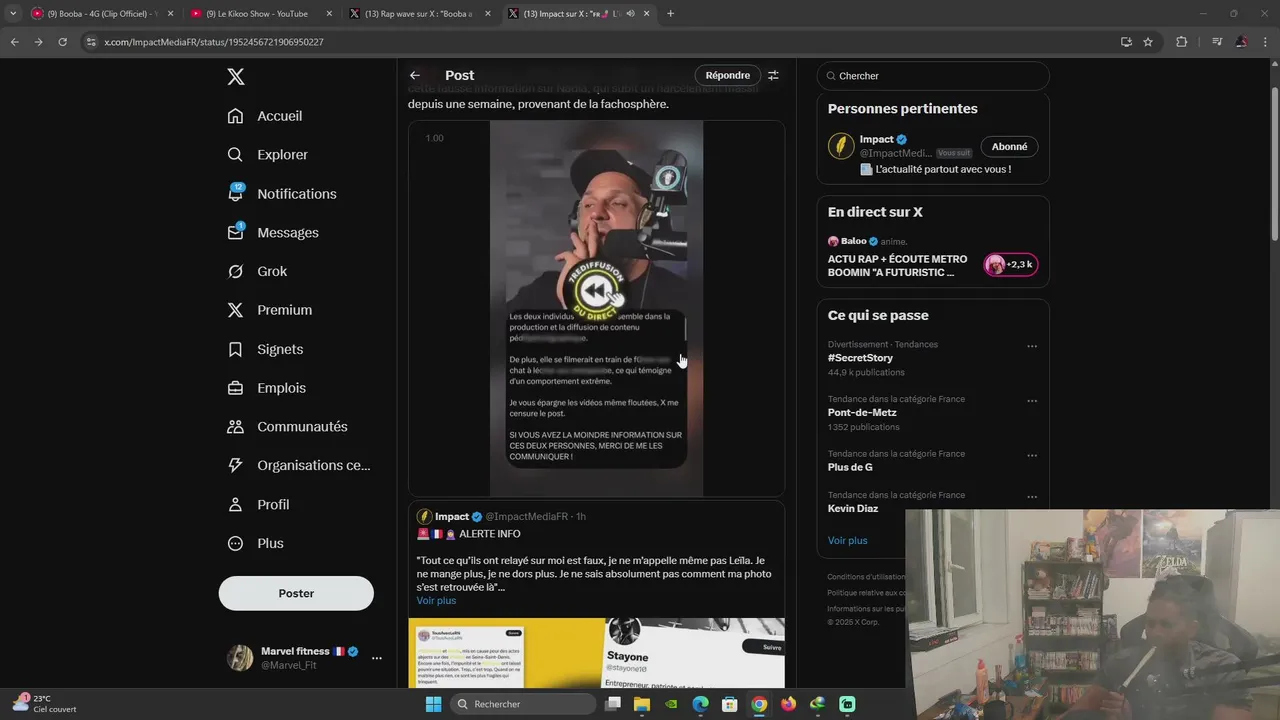Open Organisations certifiées lightning icon

tap(235, 465)
